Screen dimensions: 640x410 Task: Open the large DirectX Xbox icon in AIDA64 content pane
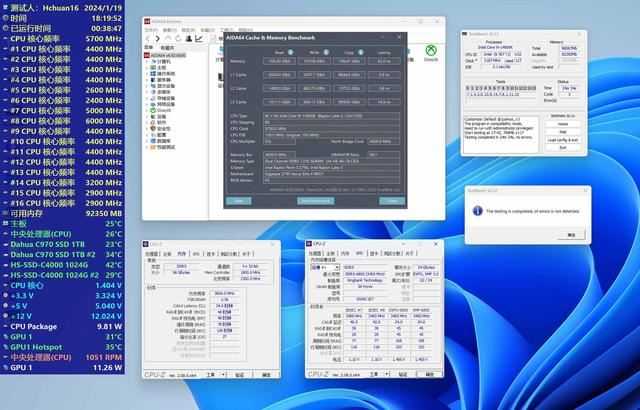pos(431,51)
